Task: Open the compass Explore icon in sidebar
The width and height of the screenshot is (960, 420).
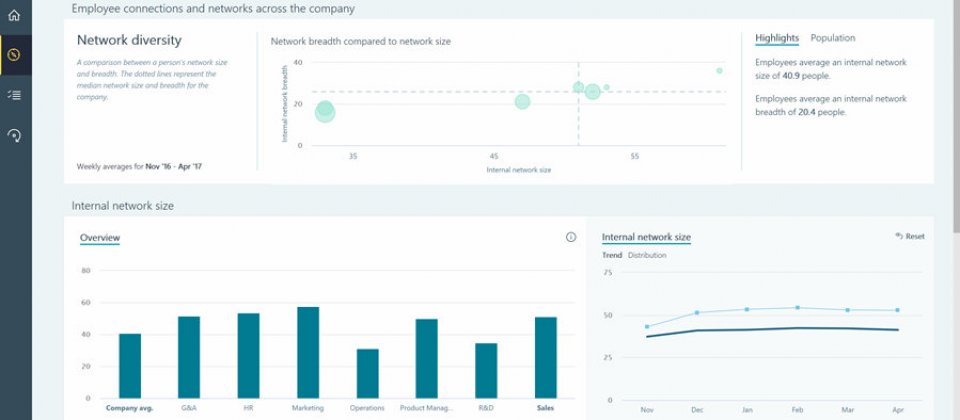Action: 14,54
